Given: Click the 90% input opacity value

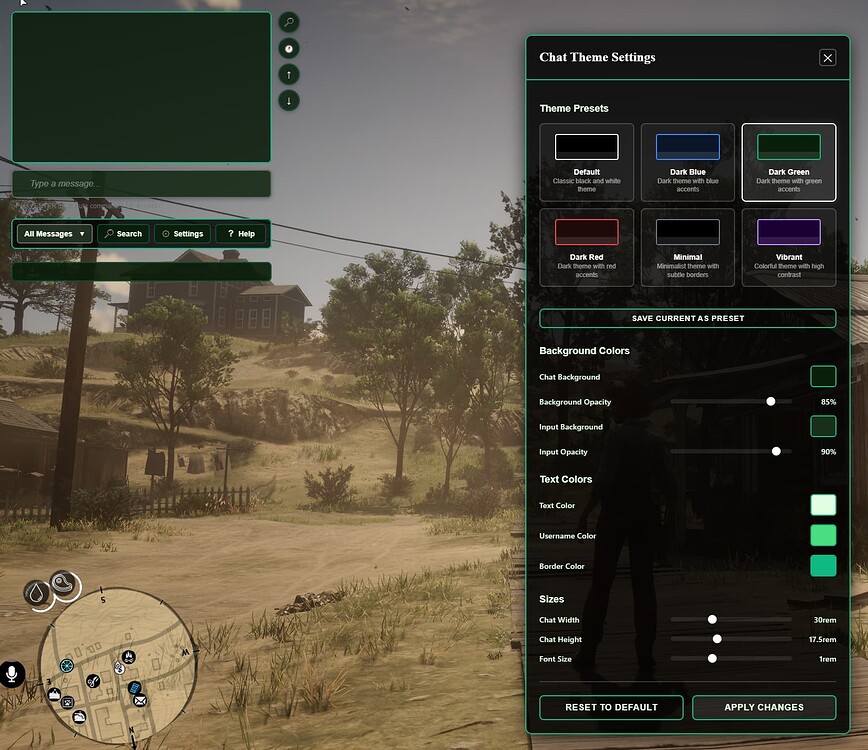Looking at the screenshot, I should coord(828,452).
